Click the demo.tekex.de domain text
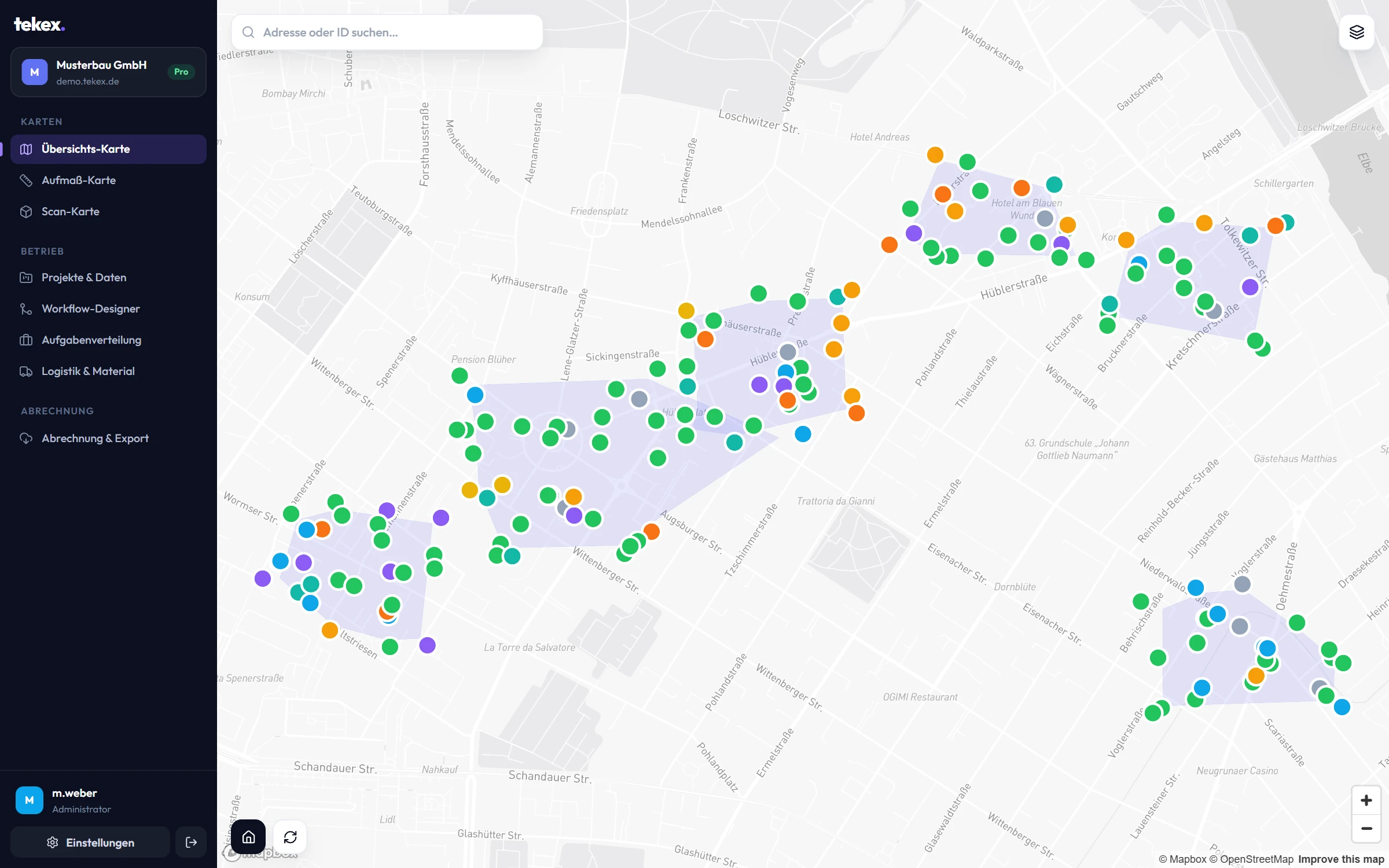 pos(87,82)
